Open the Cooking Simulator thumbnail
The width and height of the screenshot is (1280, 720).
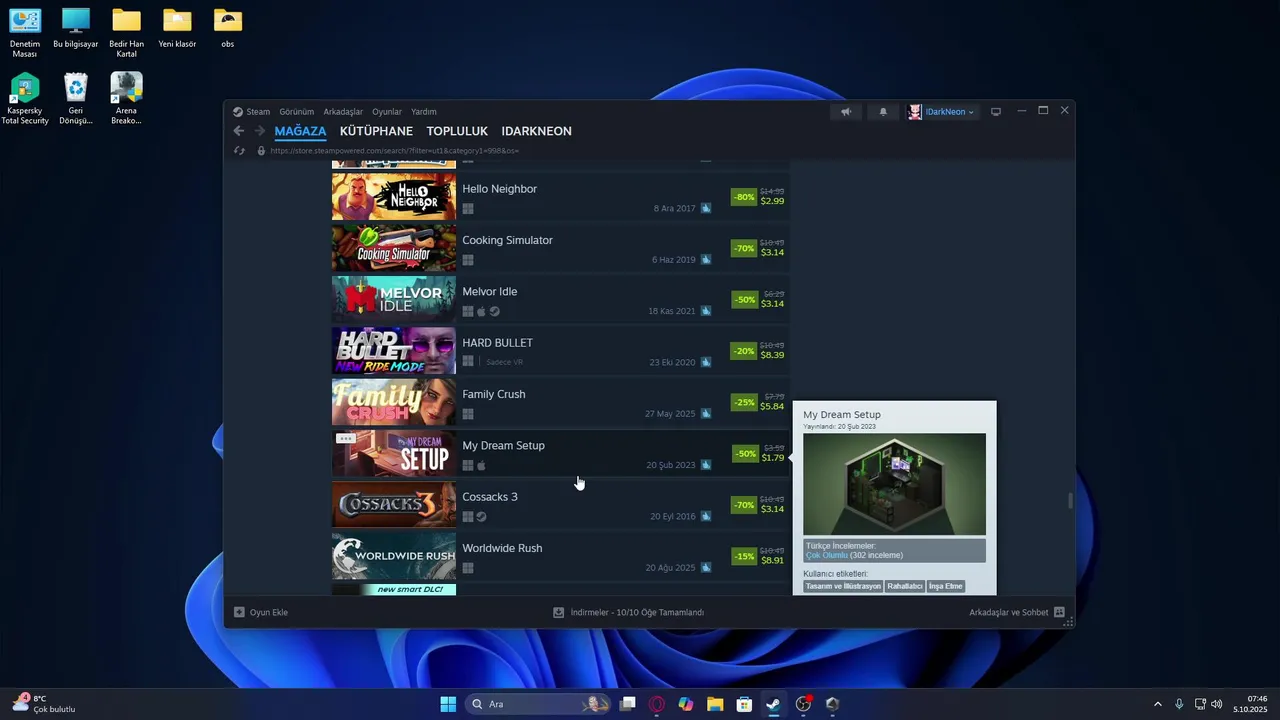394,248
